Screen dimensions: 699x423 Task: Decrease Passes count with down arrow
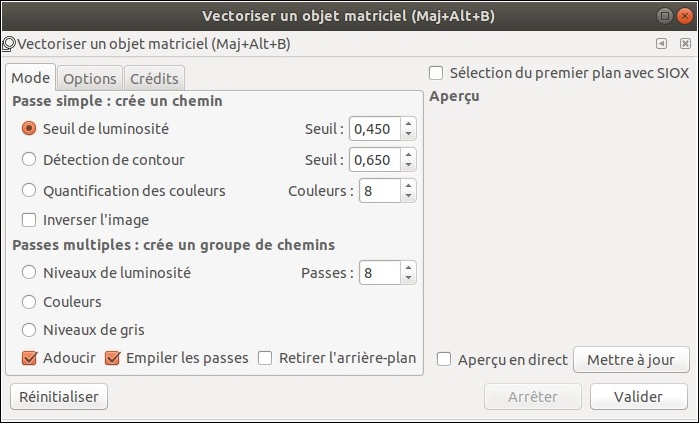pyautogui.click(x=408, y=278)
